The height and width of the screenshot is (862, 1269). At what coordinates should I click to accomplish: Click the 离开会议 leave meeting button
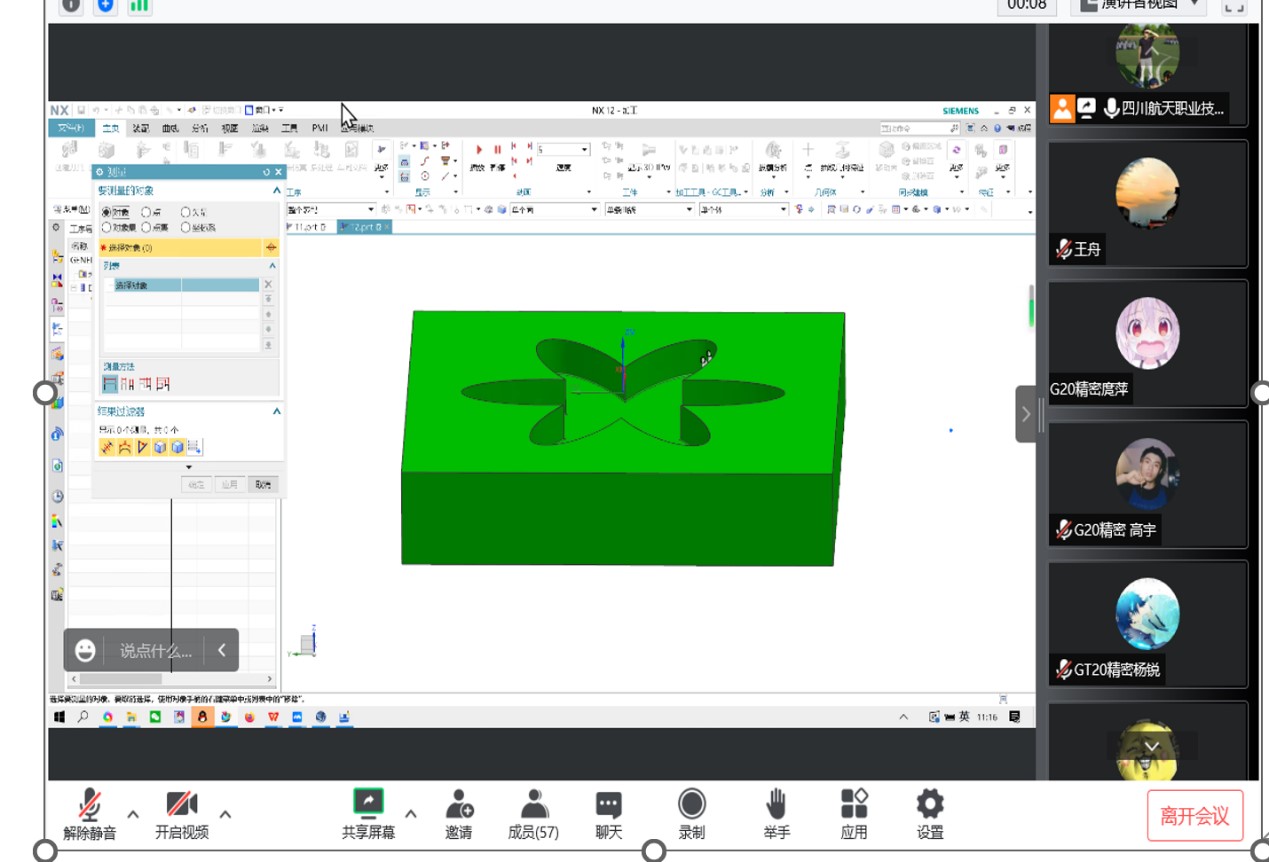coord(1194,816)
